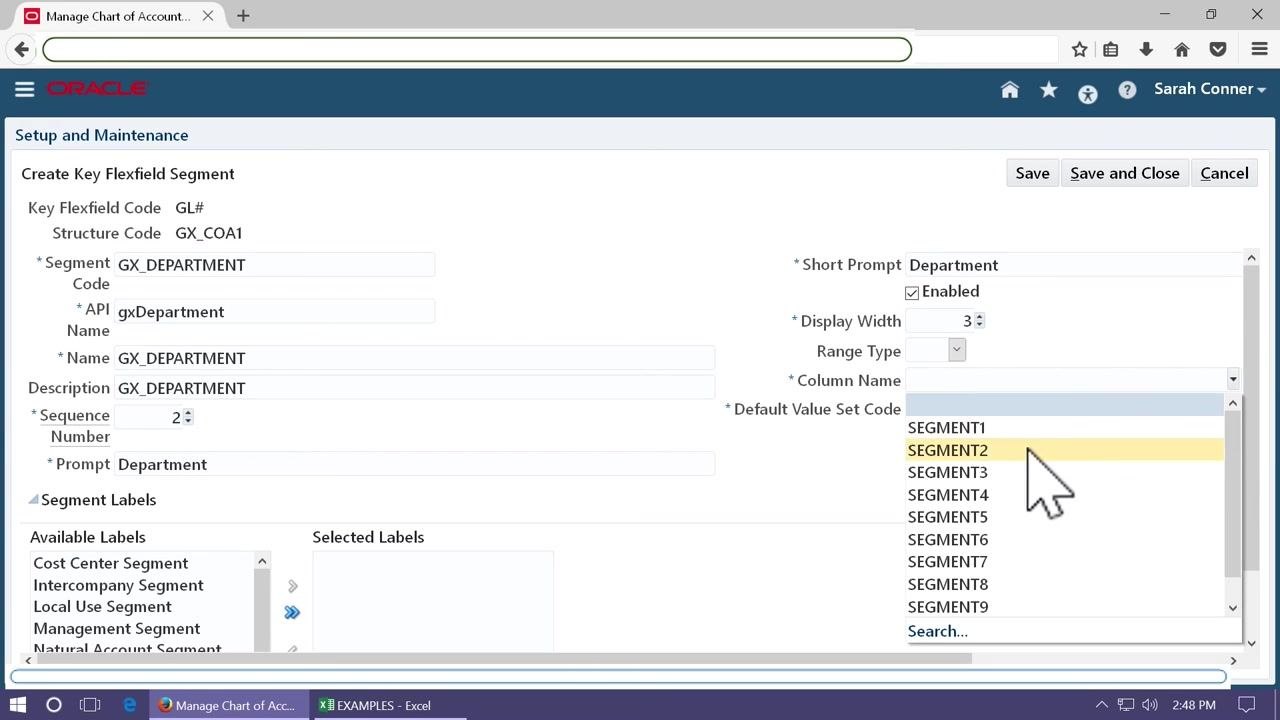Bookmark this page with the star icon
Screen dimensions: 1280x720
[1080, 49]
